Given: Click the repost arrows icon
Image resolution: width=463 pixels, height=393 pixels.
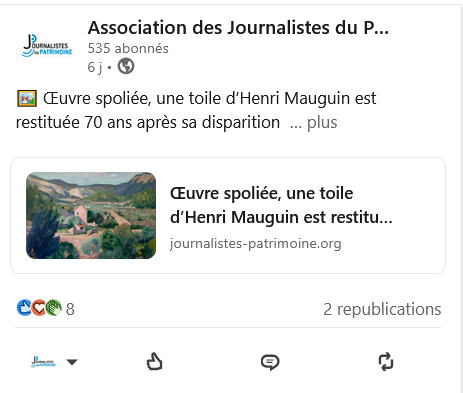Looking at the screenshot, I should coord(386,362).
